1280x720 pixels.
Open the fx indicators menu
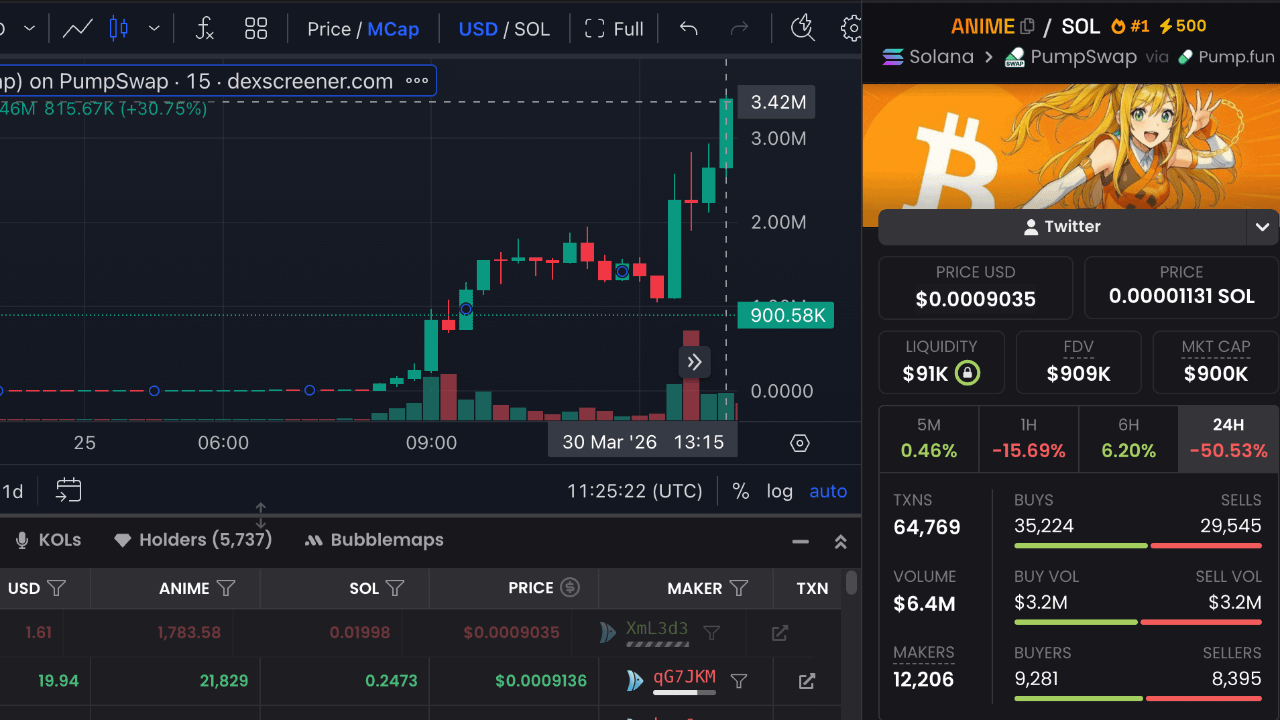click(204, 29)
